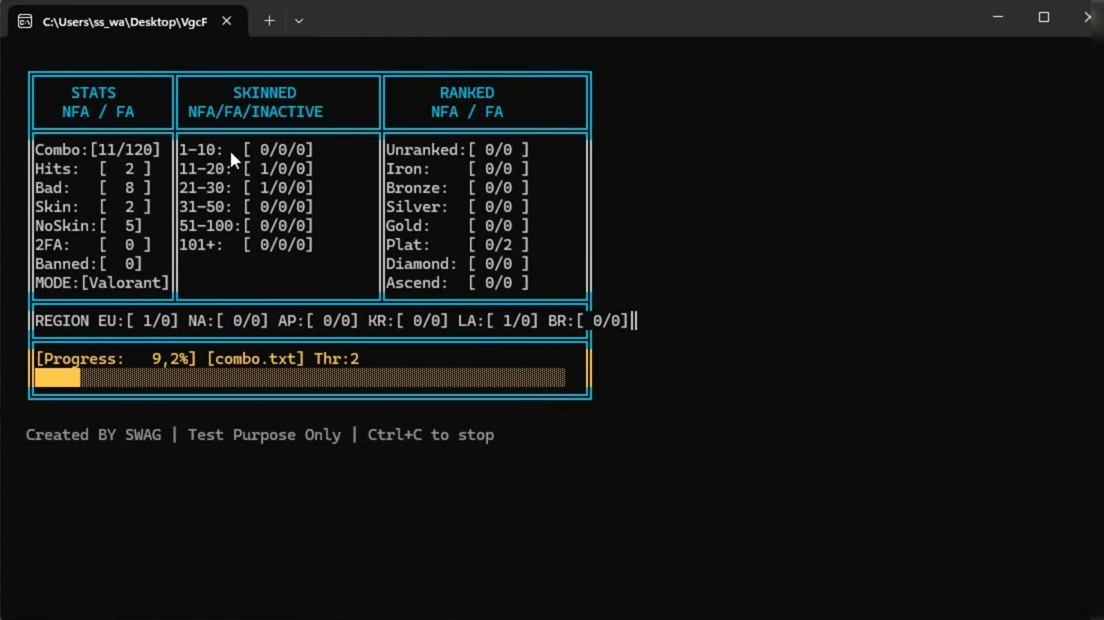Click the Iron: [ 0/0 ] row

click(457, 169)
